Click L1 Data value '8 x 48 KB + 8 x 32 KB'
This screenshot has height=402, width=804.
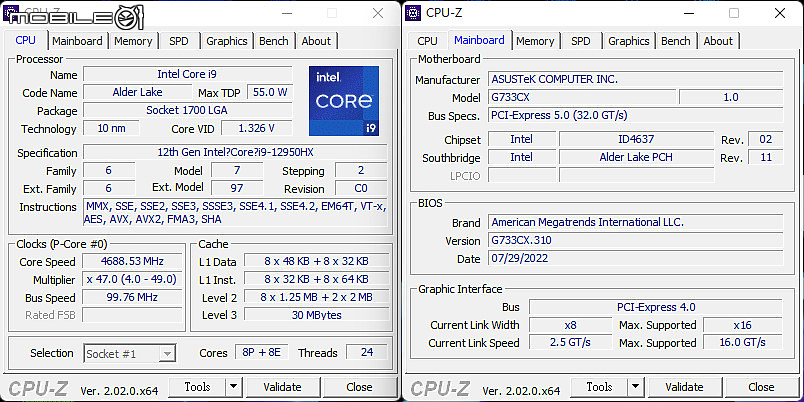click(x=316, y=261)
